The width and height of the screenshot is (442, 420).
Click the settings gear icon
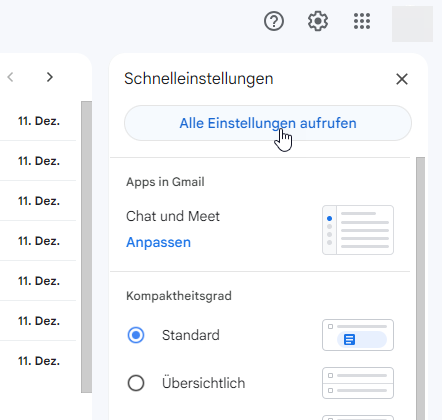click(318, 21)
